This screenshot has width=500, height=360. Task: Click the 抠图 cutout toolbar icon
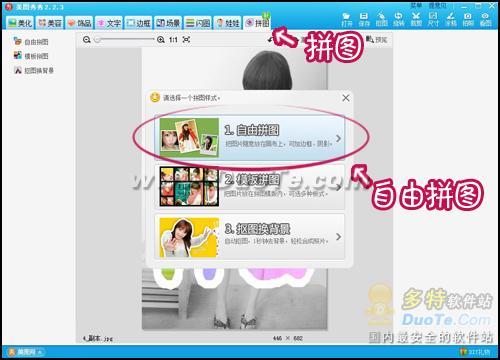click(x=382, y=19)
